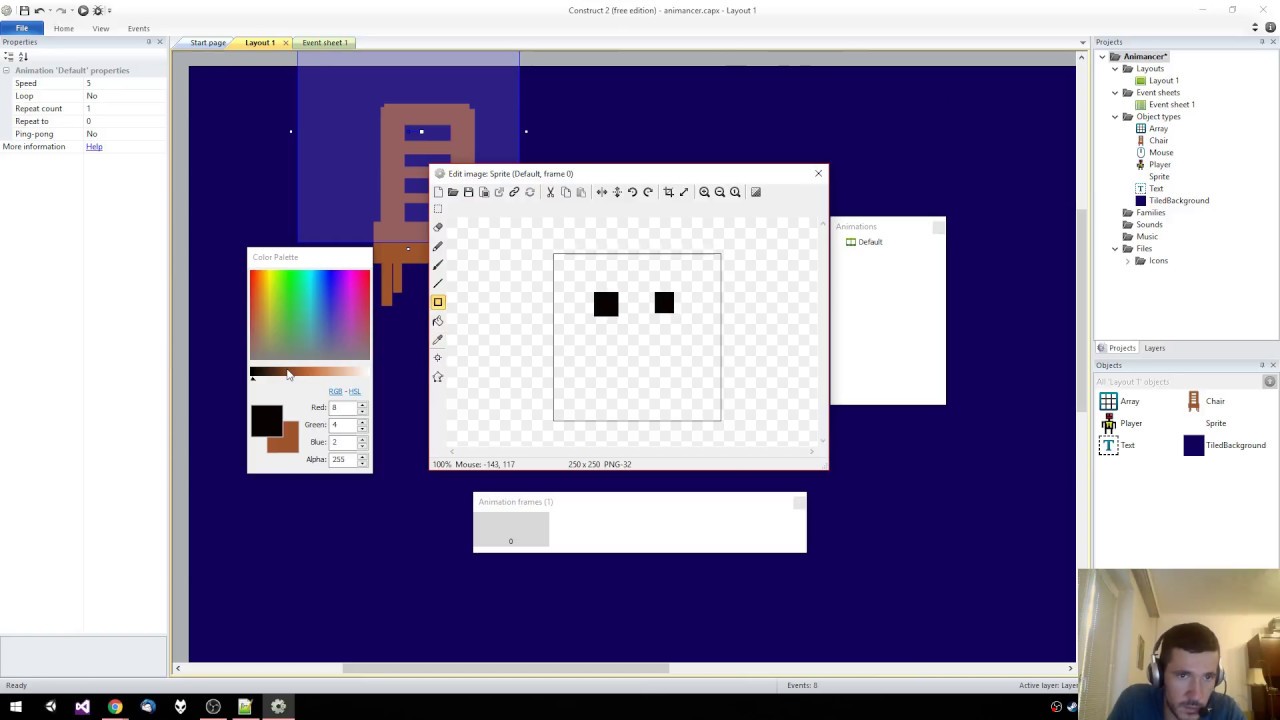Open the File menu
Screen dimensions: 1280x720
22,28
